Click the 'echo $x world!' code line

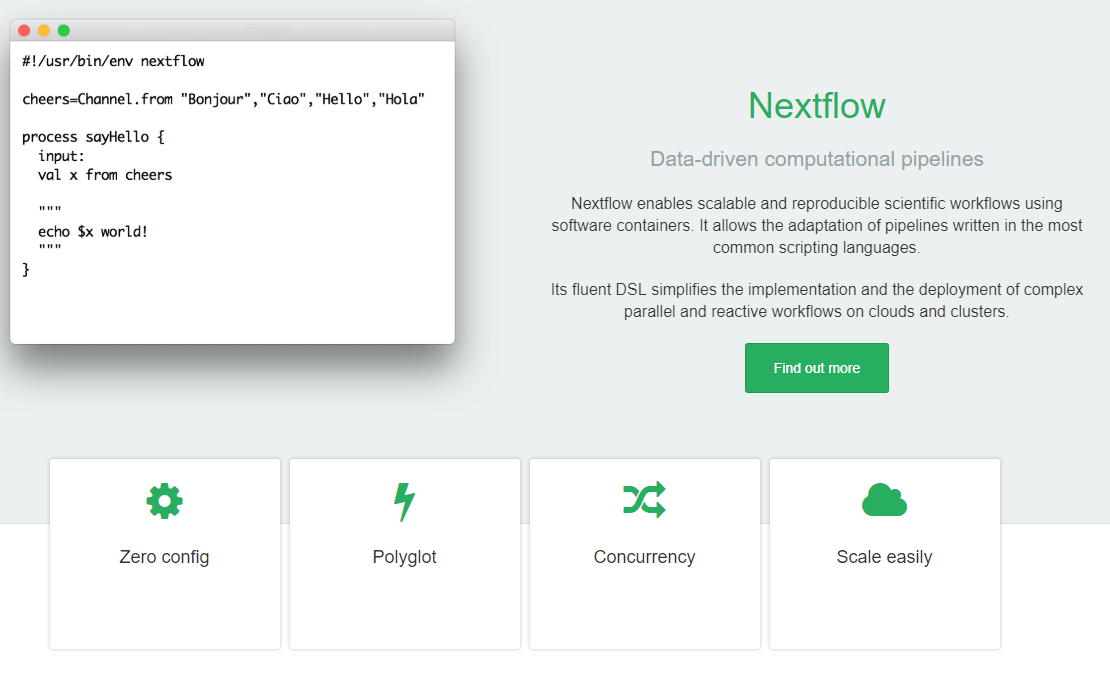(93, 231)
